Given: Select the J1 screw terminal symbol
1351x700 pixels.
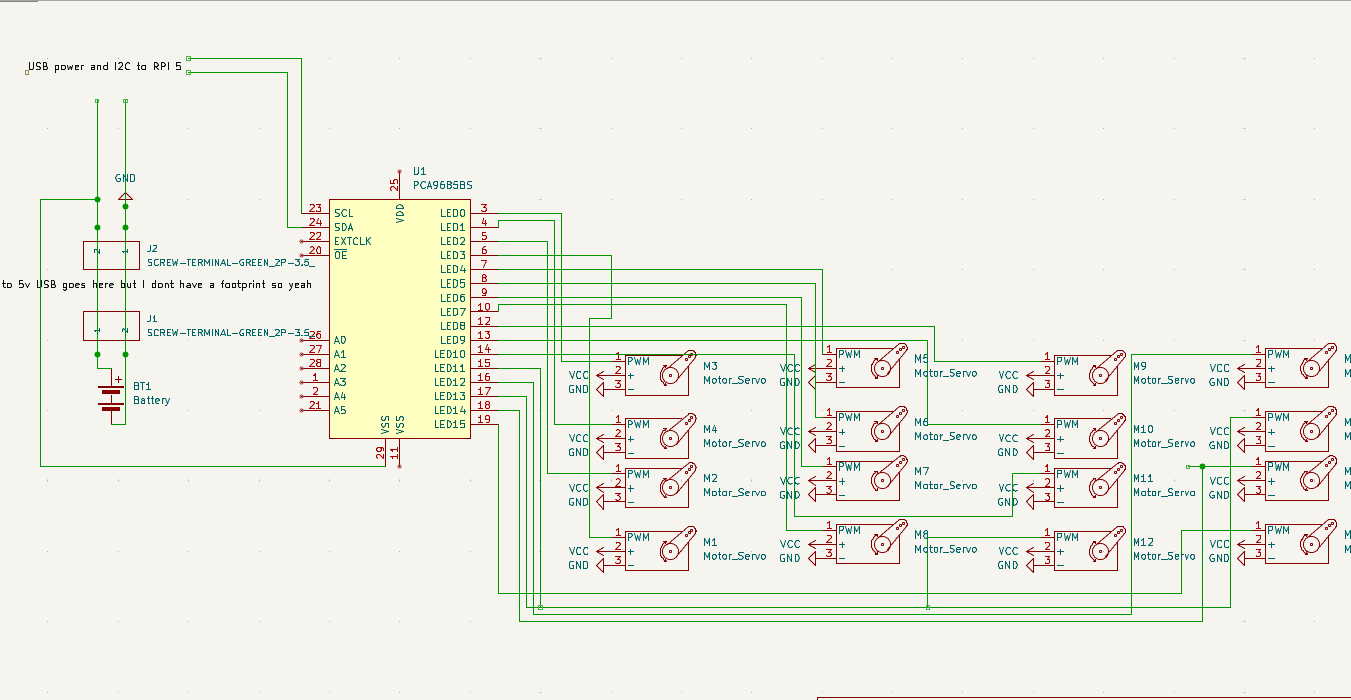Looking at the screenshot, I should click(110, 326).
